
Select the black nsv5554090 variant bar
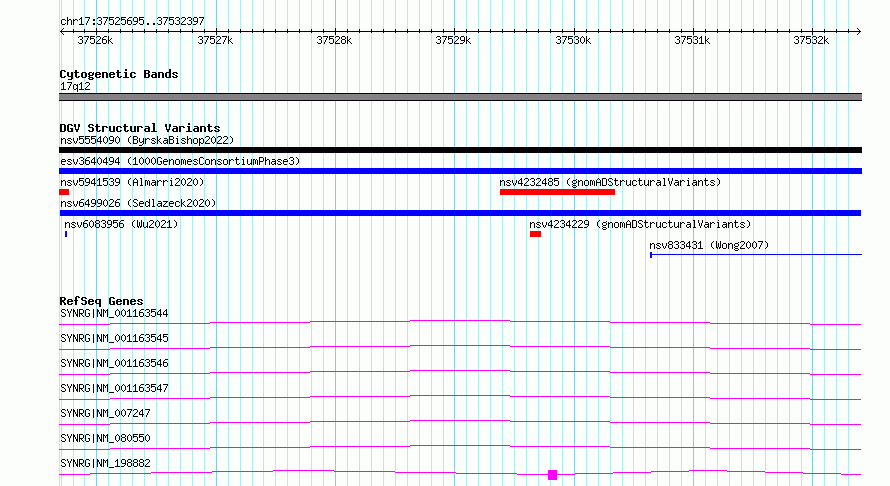pyautogui.click(x=460, y=150)
